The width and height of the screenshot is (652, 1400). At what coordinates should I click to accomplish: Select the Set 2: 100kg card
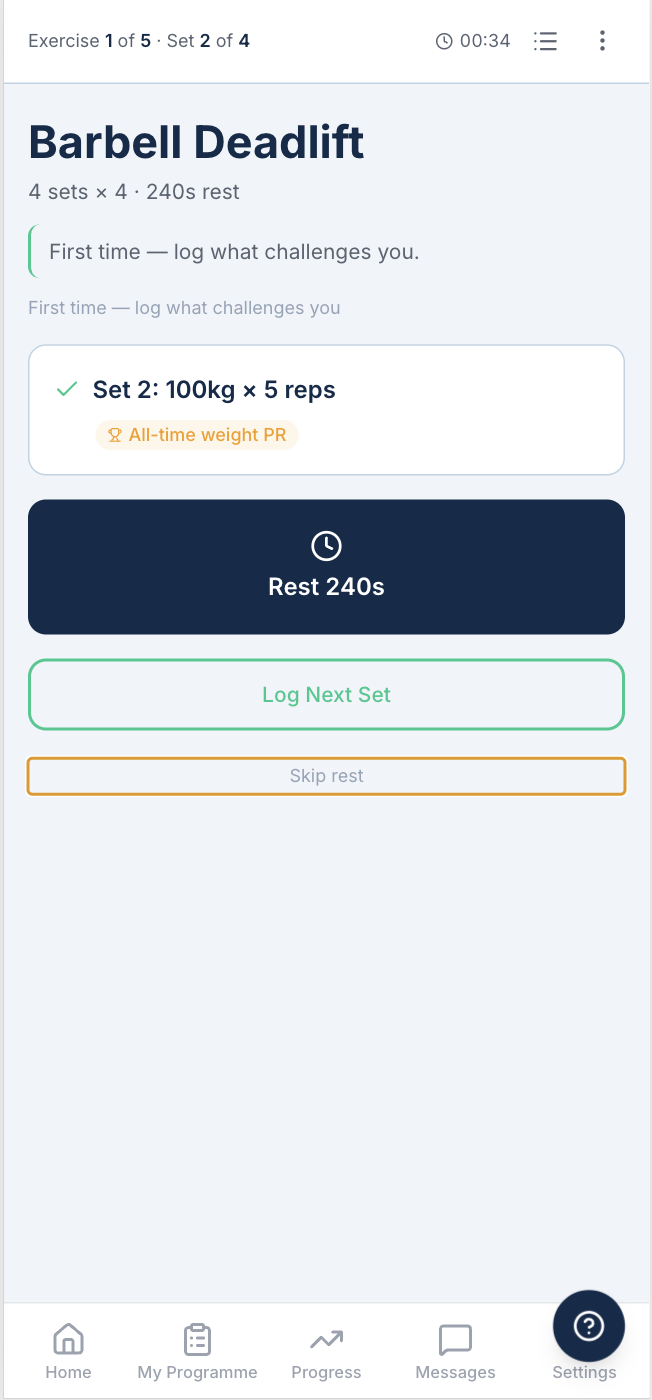326,409
